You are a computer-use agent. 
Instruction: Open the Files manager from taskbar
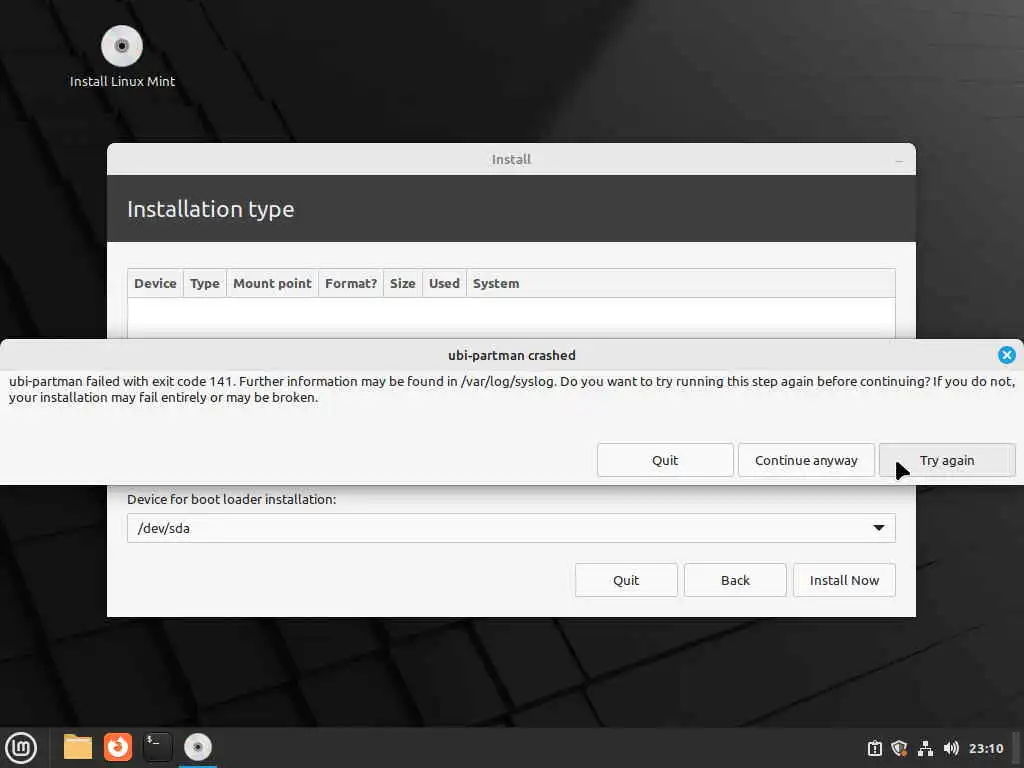tap(78, 747)
